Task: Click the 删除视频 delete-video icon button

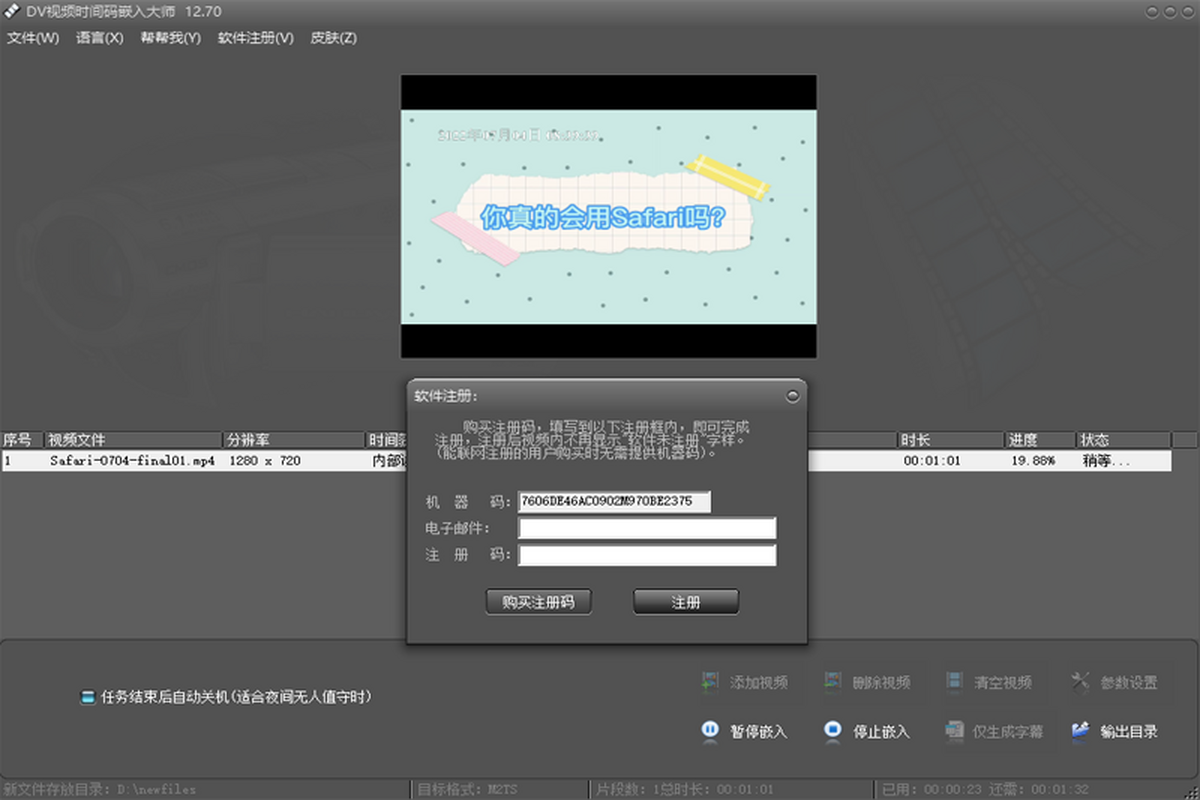Action: (866, 682)
